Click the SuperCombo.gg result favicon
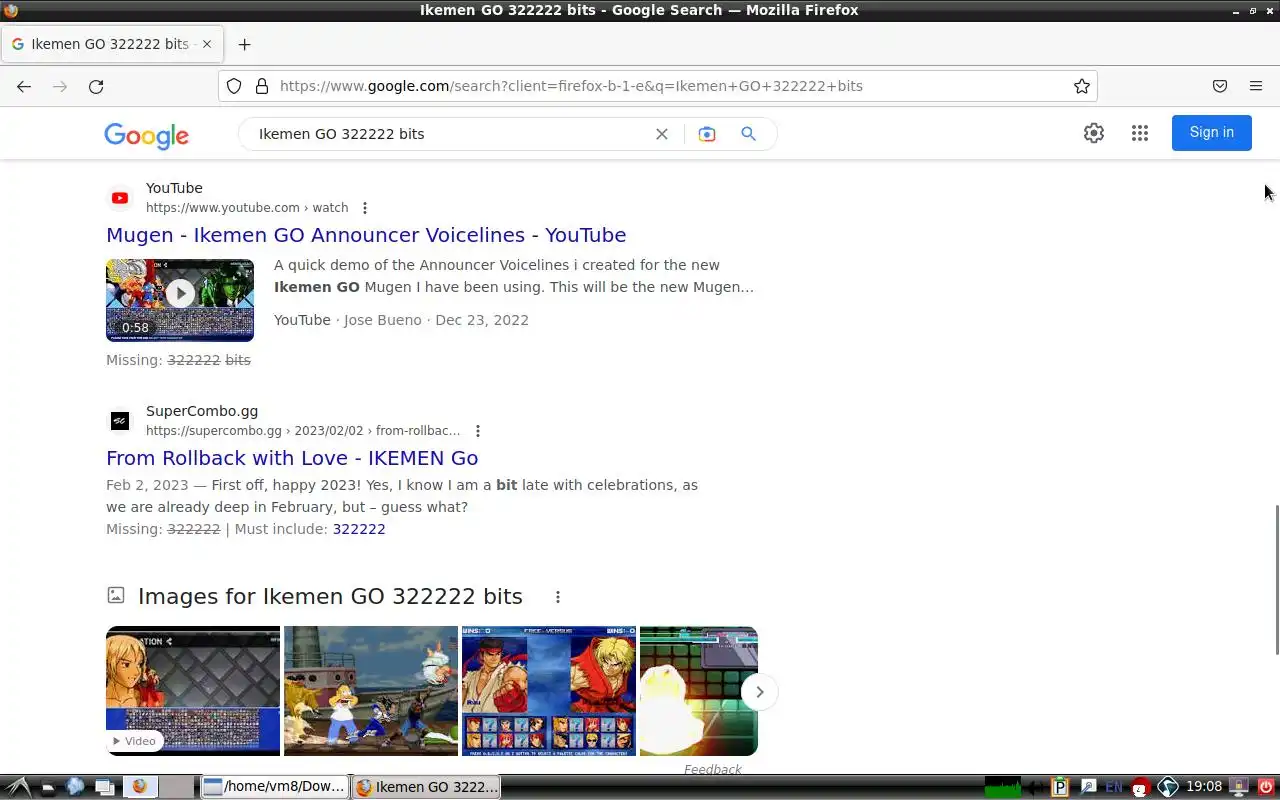Screen dimensions: 1280x800 pyautogui.click(x=120, y=421)
